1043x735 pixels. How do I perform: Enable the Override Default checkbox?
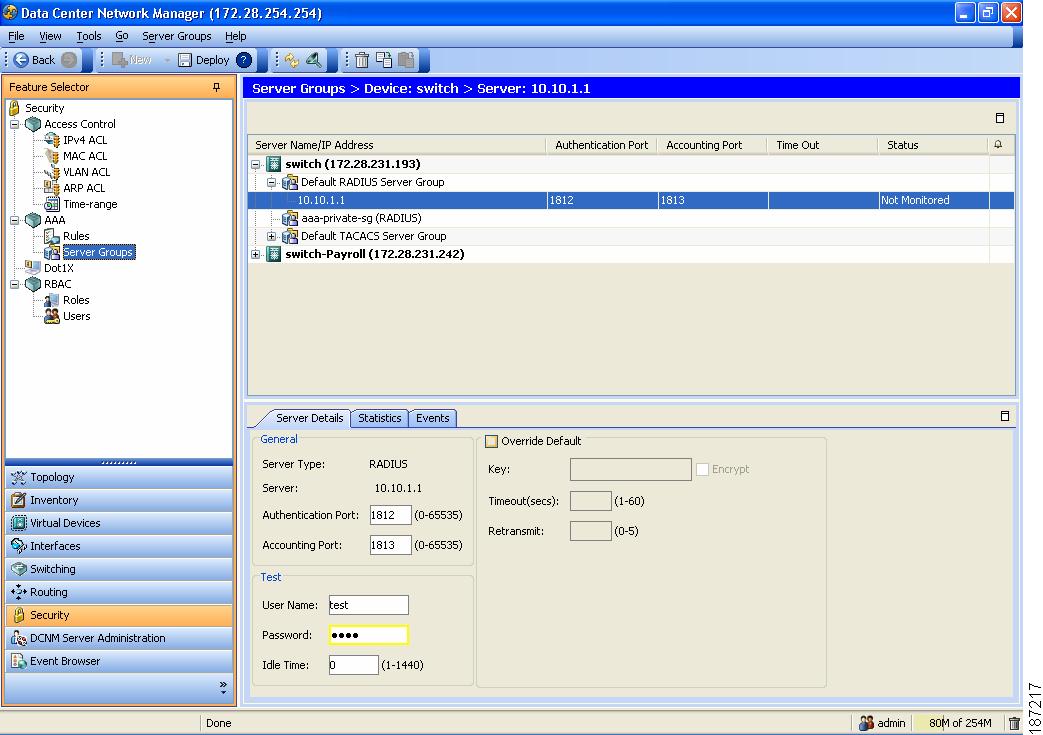490,440
